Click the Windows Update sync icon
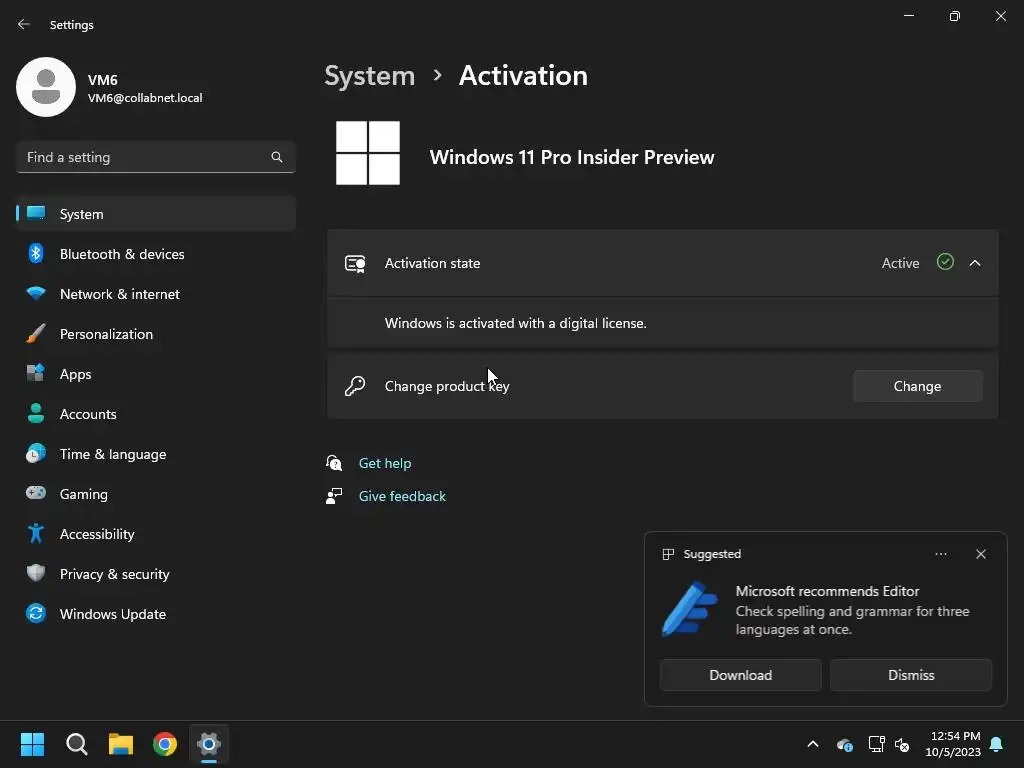 (36, 613)
